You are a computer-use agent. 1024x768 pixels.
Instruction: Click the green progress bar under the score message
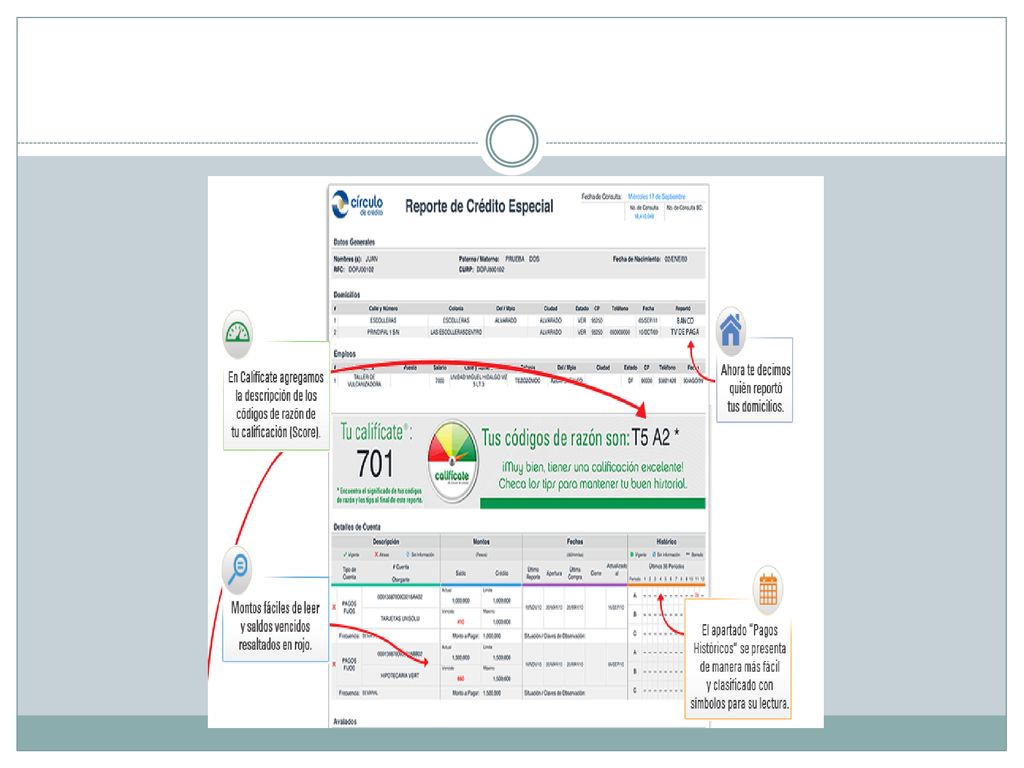(x=592, y=504)
